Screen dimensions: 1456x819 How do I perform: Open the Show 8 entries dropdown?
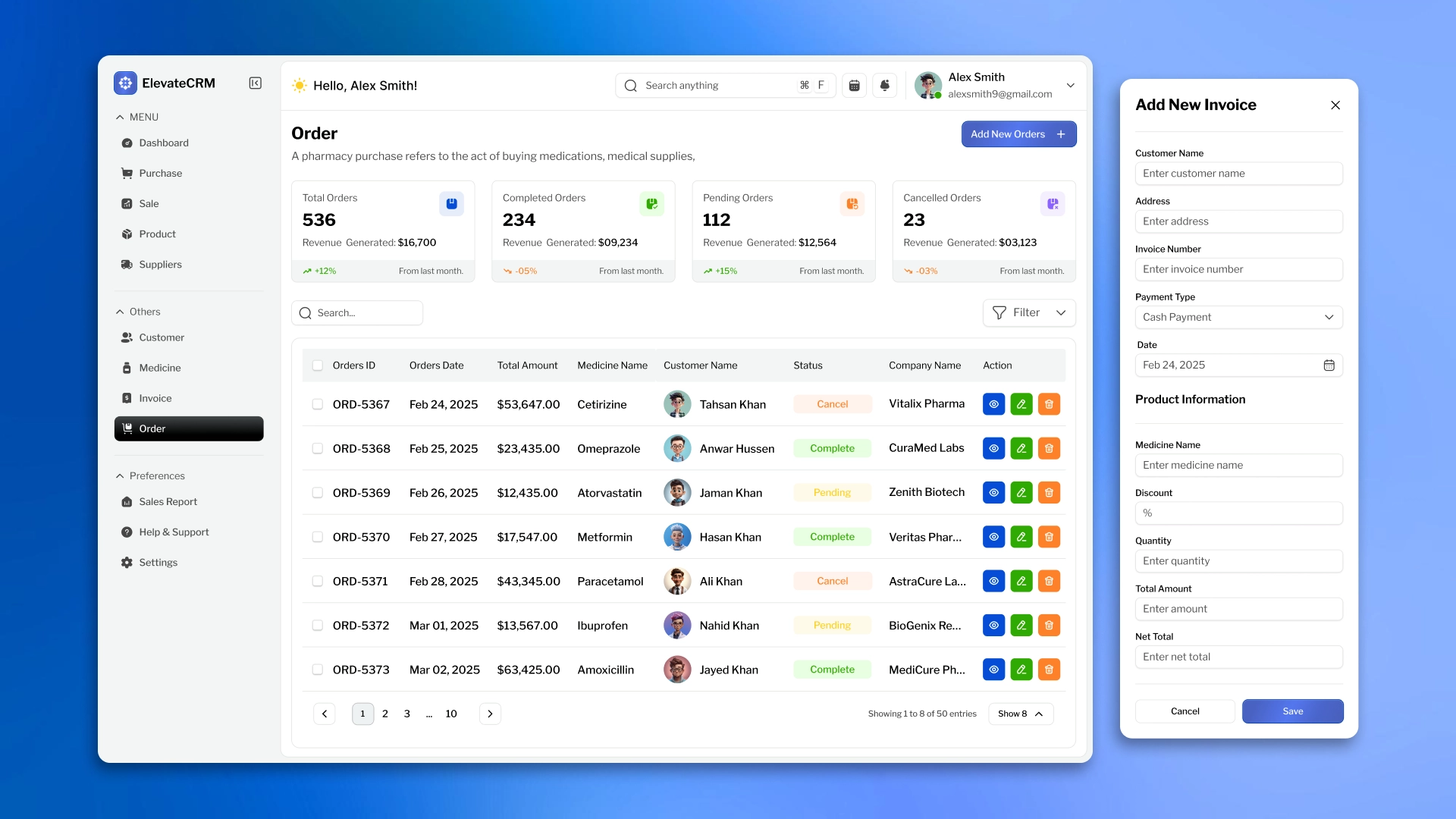1019,714
